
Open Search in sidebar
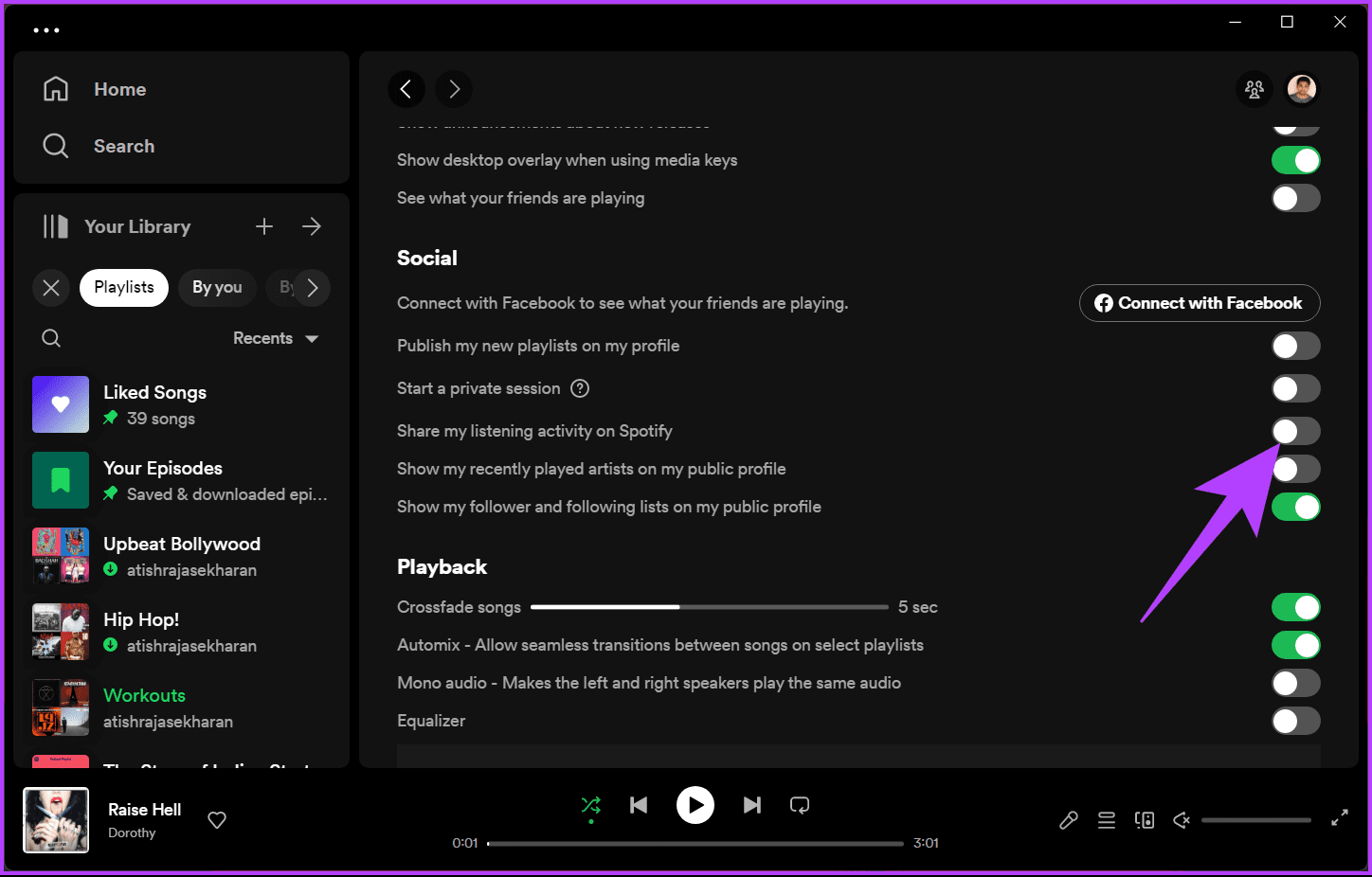click(x=99, y=146)
